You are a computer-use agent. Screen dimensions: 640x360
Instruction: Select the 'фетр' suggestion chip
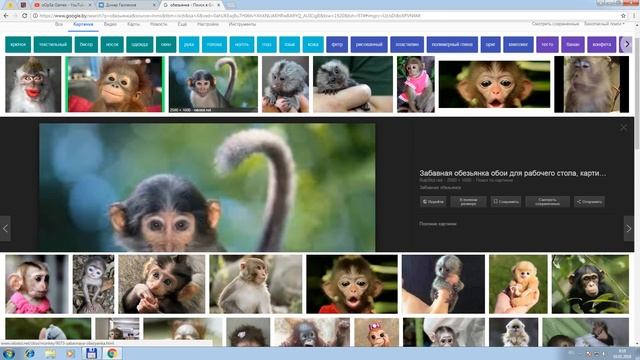(337, 44)
